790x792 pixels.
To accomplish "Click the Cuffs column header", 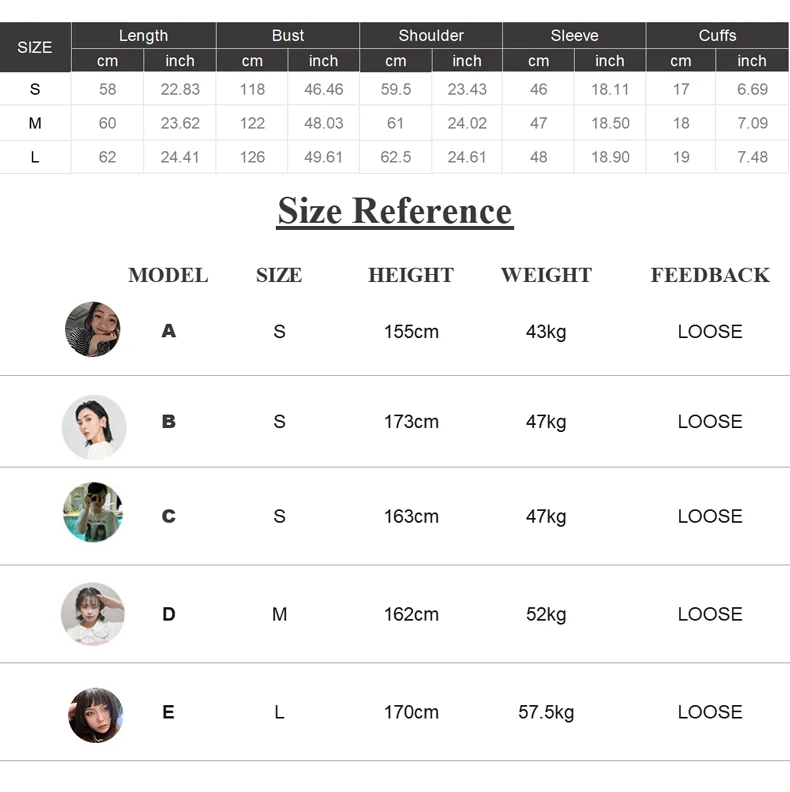I will (717, 35).
